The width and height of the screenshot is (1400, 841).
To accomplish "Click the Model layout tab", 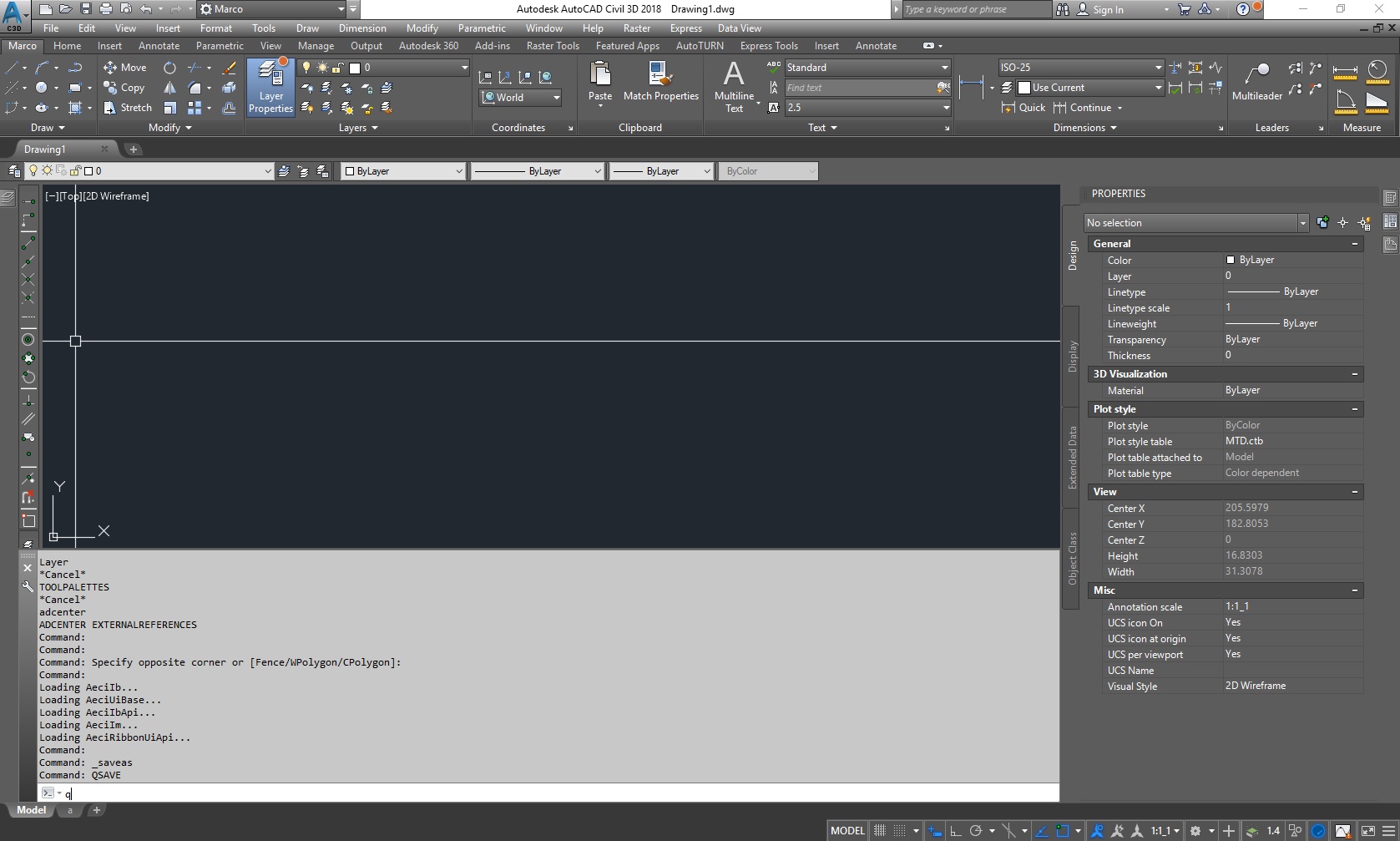I will [x=31, y=809].
